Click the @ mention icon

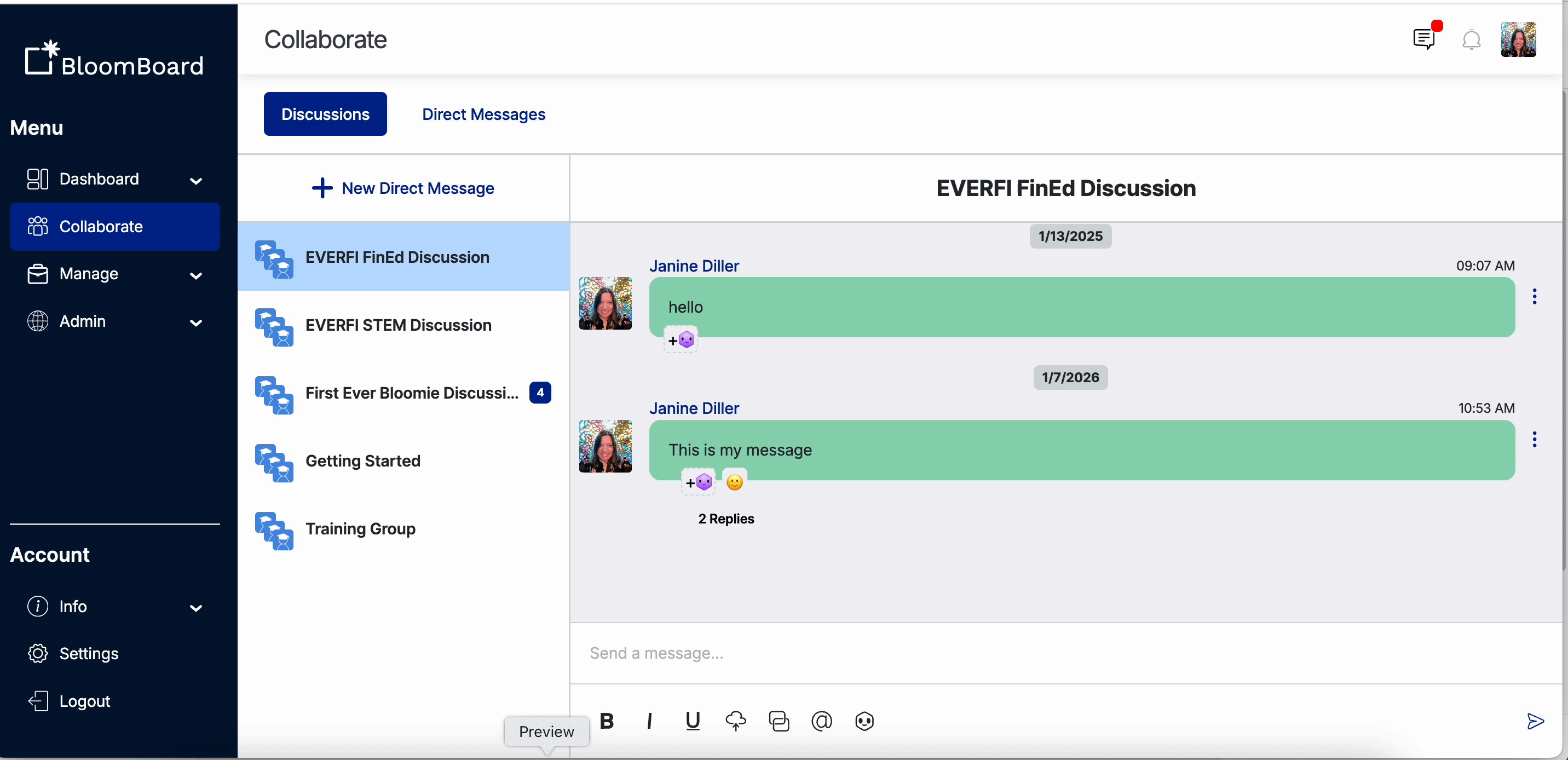(821, 721)
